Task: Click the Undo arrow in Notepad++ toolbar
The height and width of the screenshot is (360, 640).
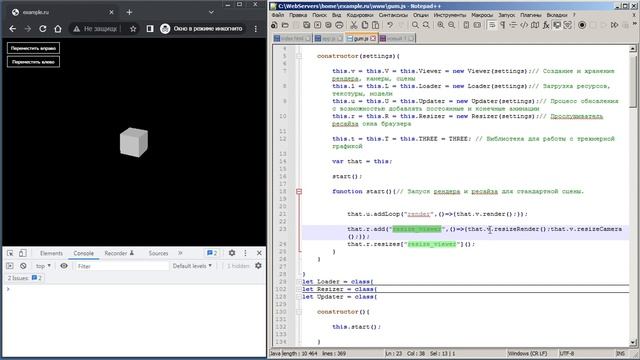Action: [x=390, y=25]
